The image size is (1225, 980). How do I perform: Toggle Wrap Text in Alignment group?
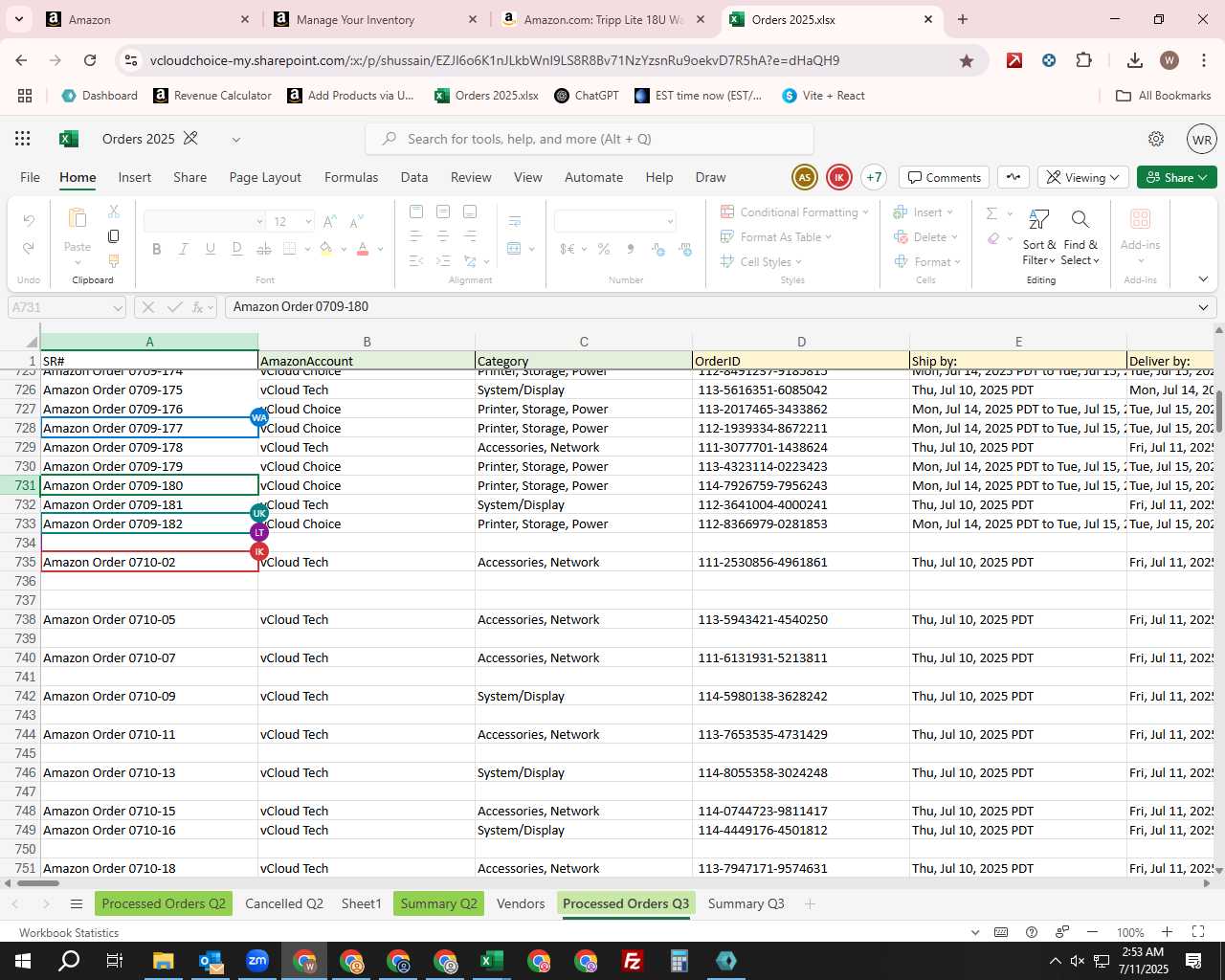[515, 222]
